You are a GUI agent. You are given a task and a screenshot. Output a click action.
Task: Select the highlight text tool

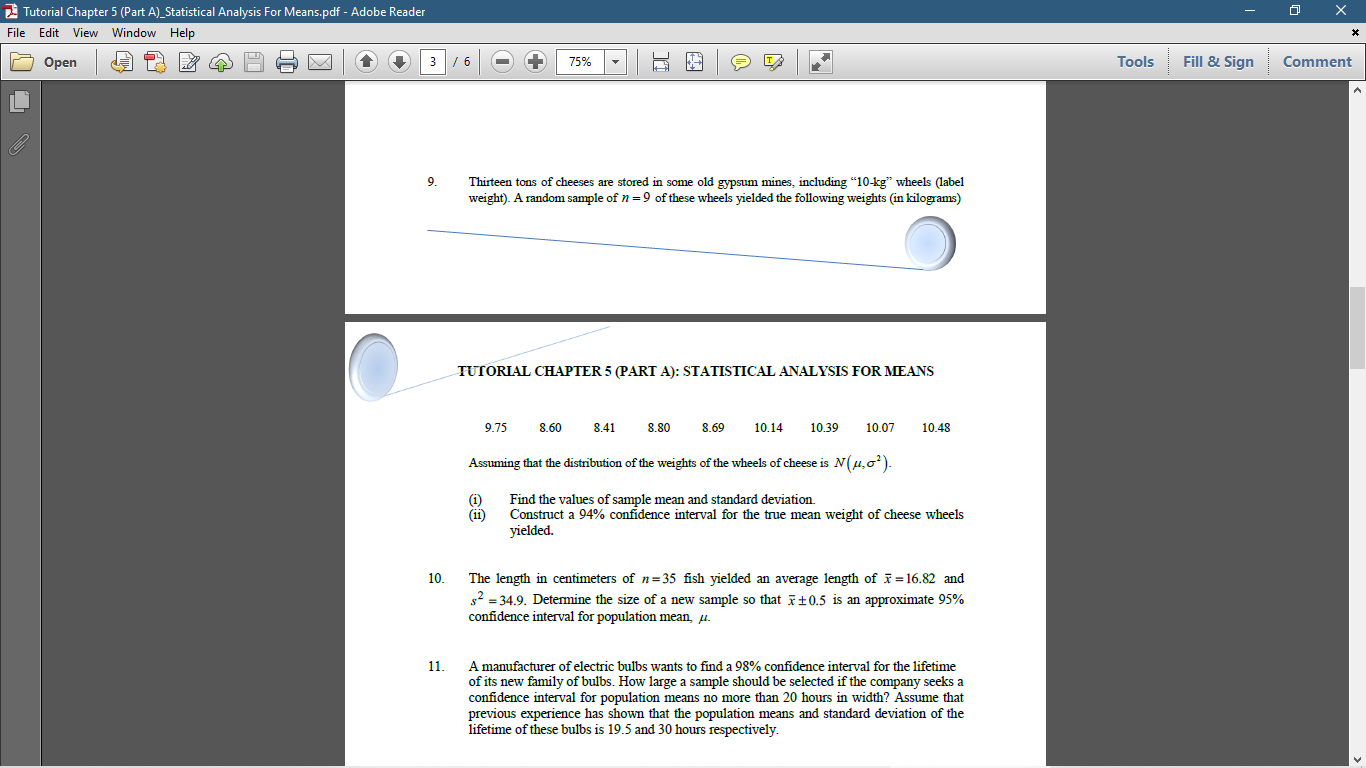(x=772, y=61)
